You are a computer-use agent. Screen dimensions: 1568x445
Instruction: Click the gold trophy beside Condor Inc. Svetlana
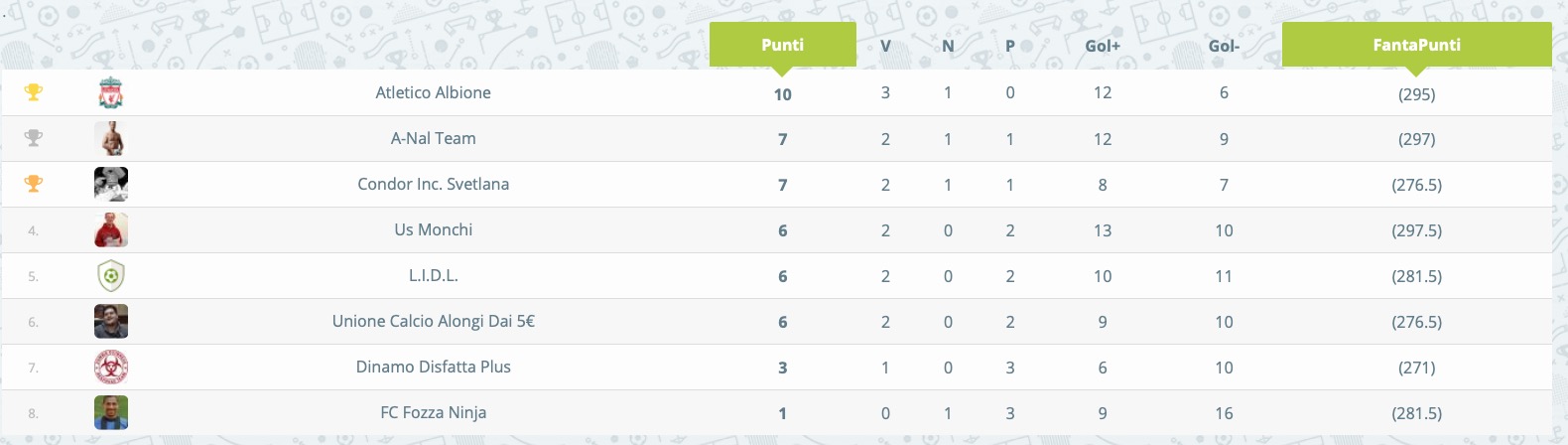click(34, 184)
